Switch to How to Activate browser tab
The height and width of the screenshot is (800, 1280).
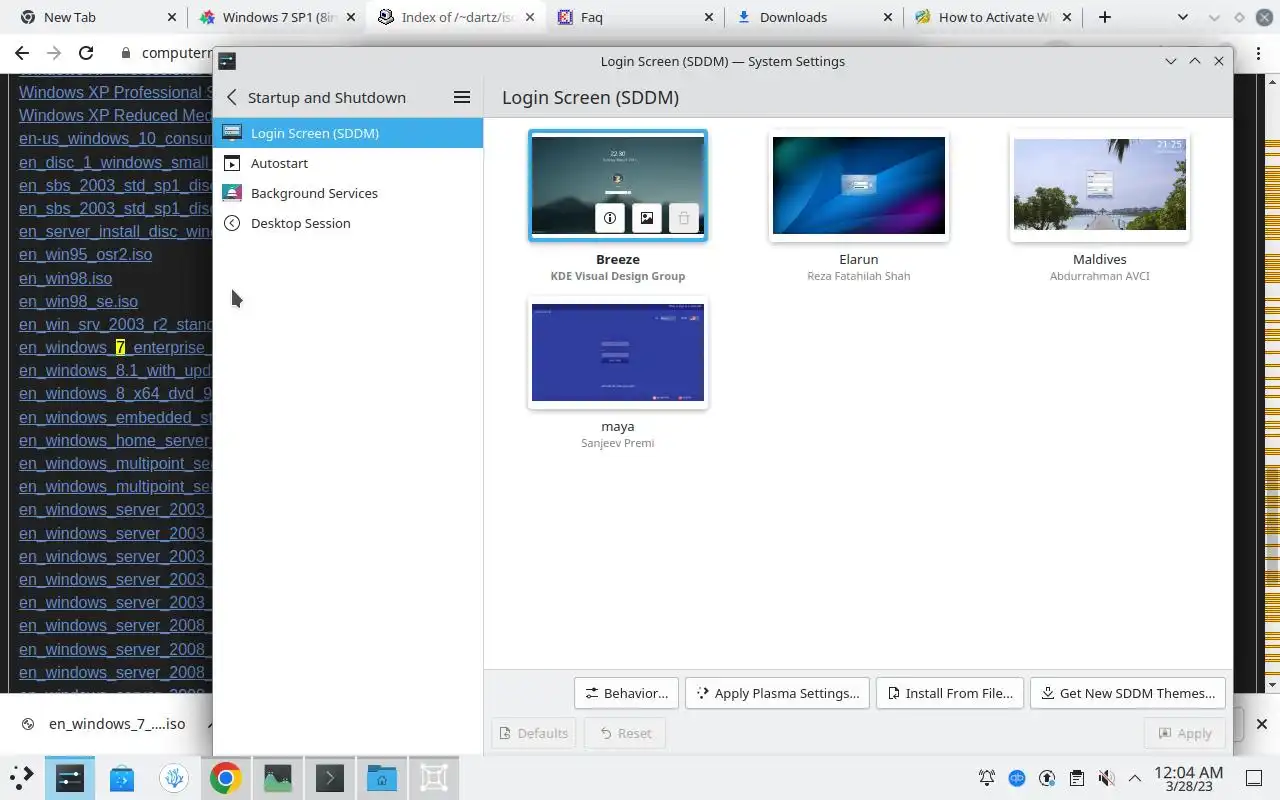[x=995, y=17]
